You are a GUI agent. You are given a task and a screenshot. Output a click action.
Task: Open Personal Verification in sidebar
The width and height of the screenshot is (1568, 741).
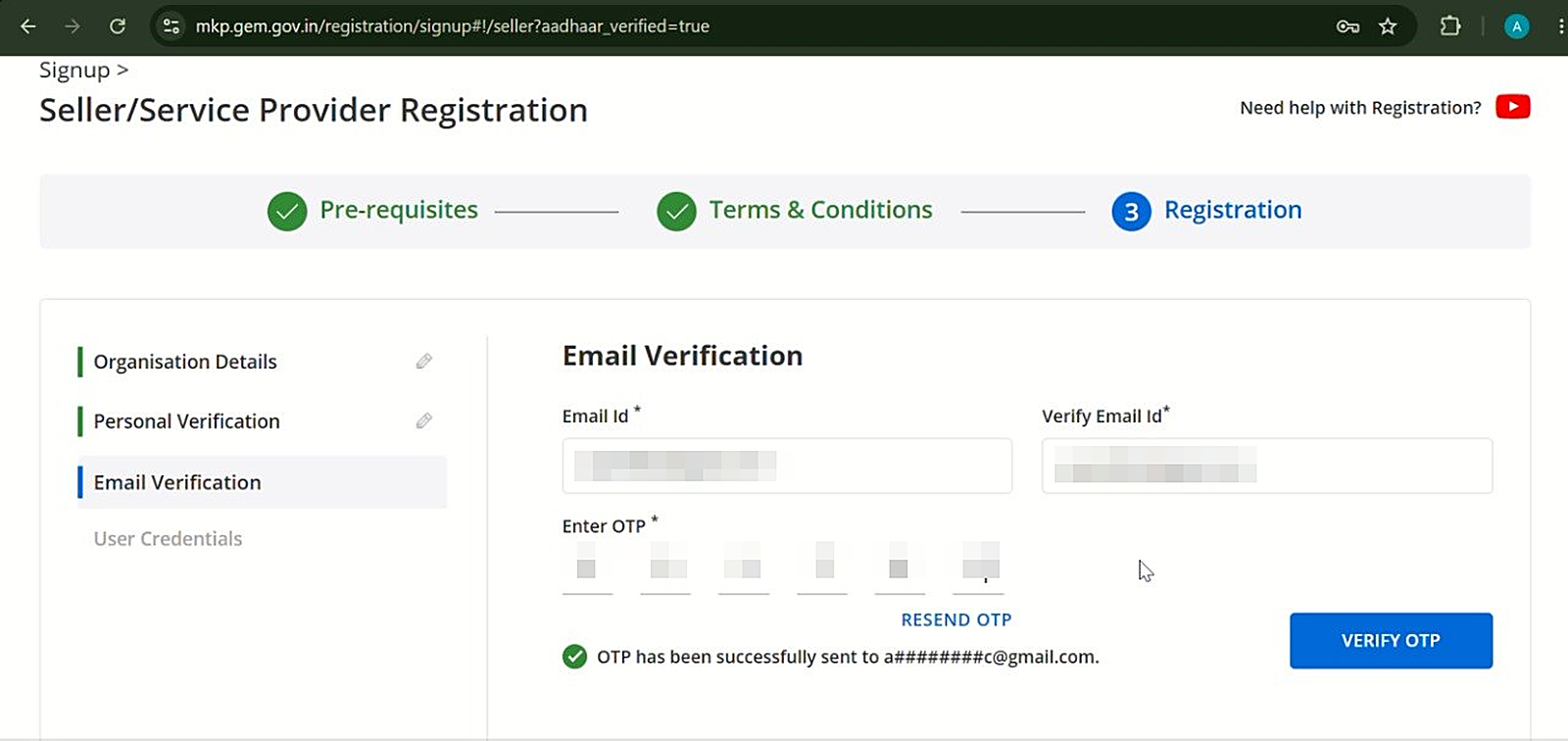click(x=186, y=421)
